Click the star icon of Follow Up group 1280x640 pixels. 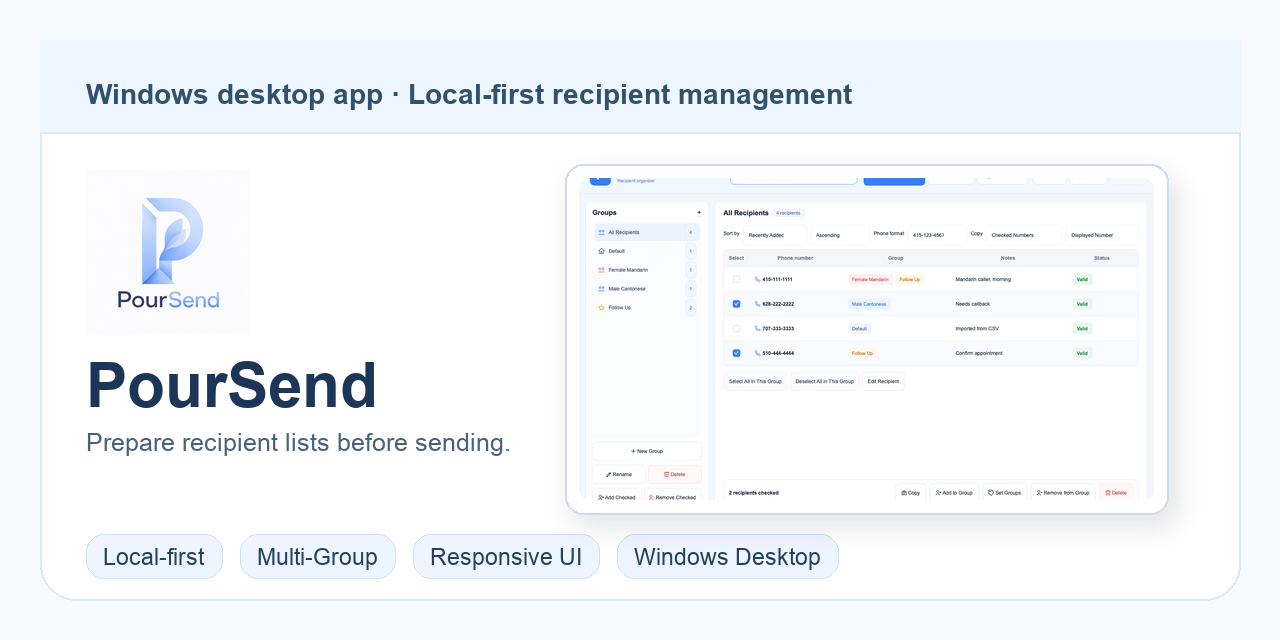(x=601, y=307)
